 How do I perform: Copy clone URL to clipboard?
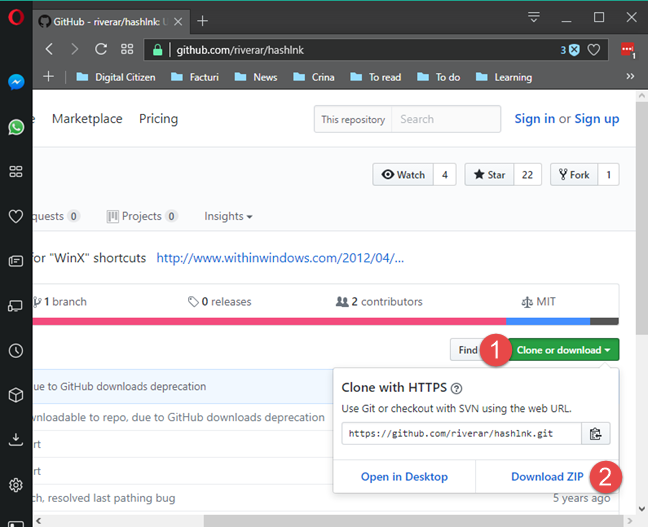596,434
